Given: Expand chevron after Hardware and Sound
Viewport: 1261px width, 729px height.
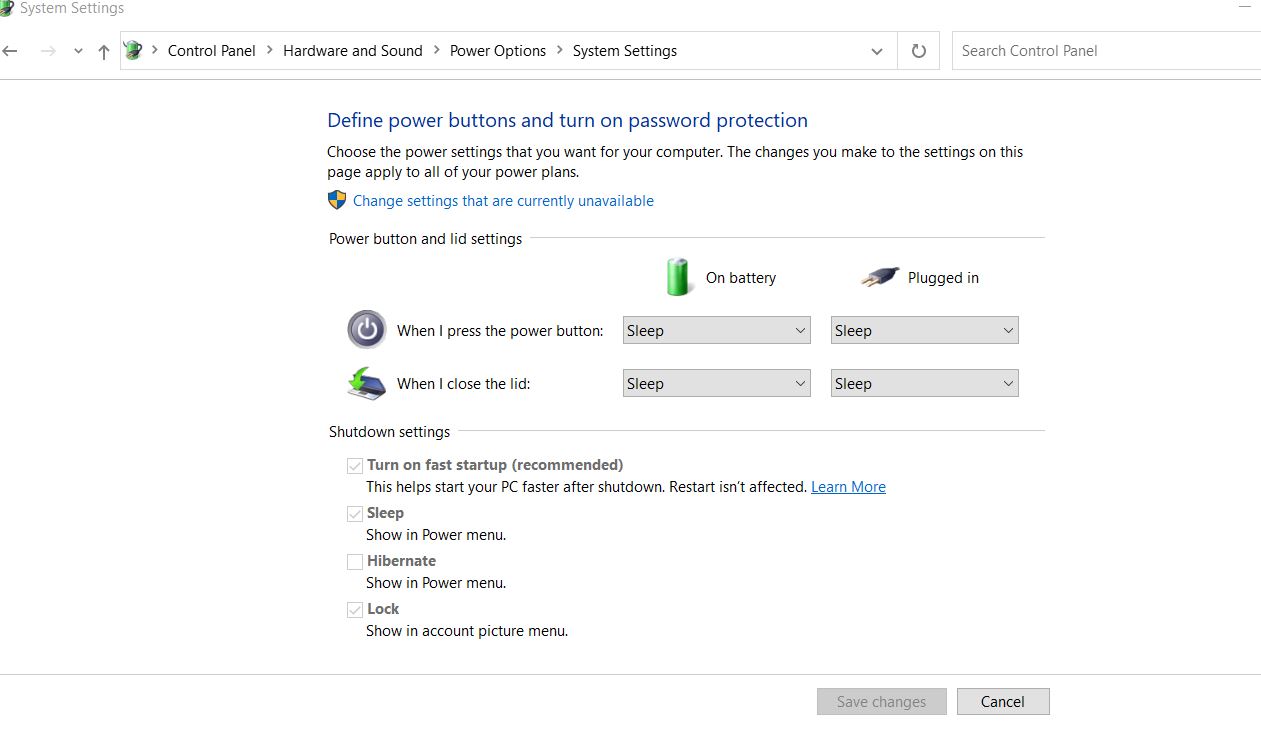Looking at the screenshot, I should [x=437, y=51].
